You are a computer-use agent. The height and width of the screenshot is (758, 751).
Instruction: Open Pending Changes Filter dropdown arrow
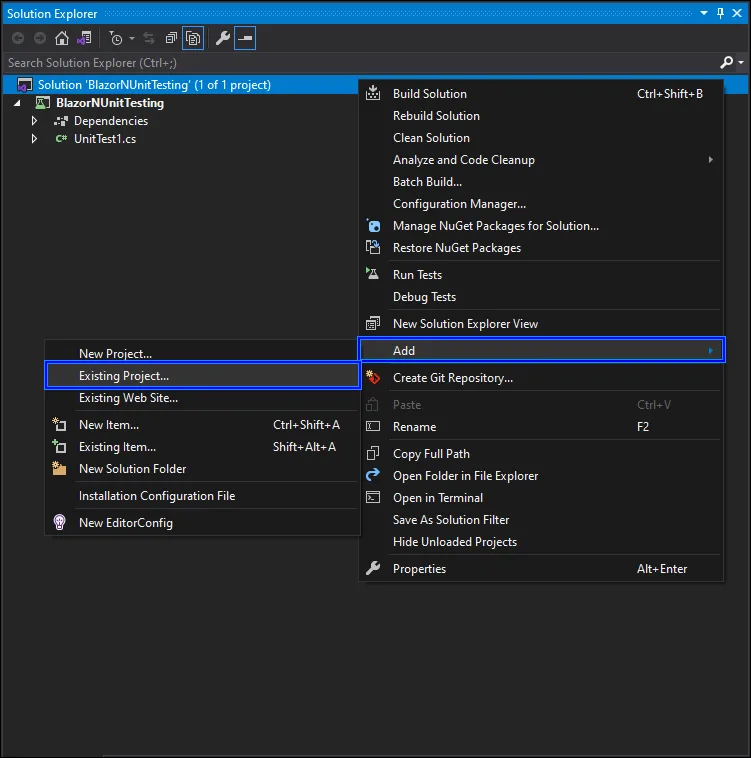tap(132, 39)
